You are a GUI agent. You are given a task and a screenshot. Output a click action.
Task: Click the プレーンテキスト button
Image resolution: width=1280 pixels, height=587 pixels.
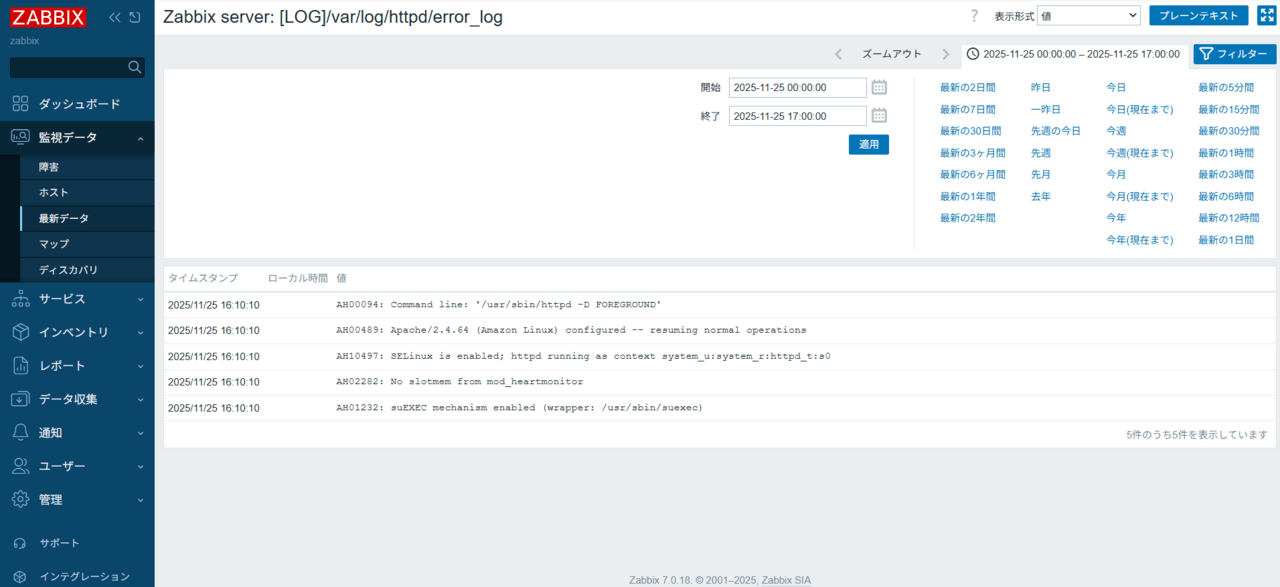[x=1198, y=16]
